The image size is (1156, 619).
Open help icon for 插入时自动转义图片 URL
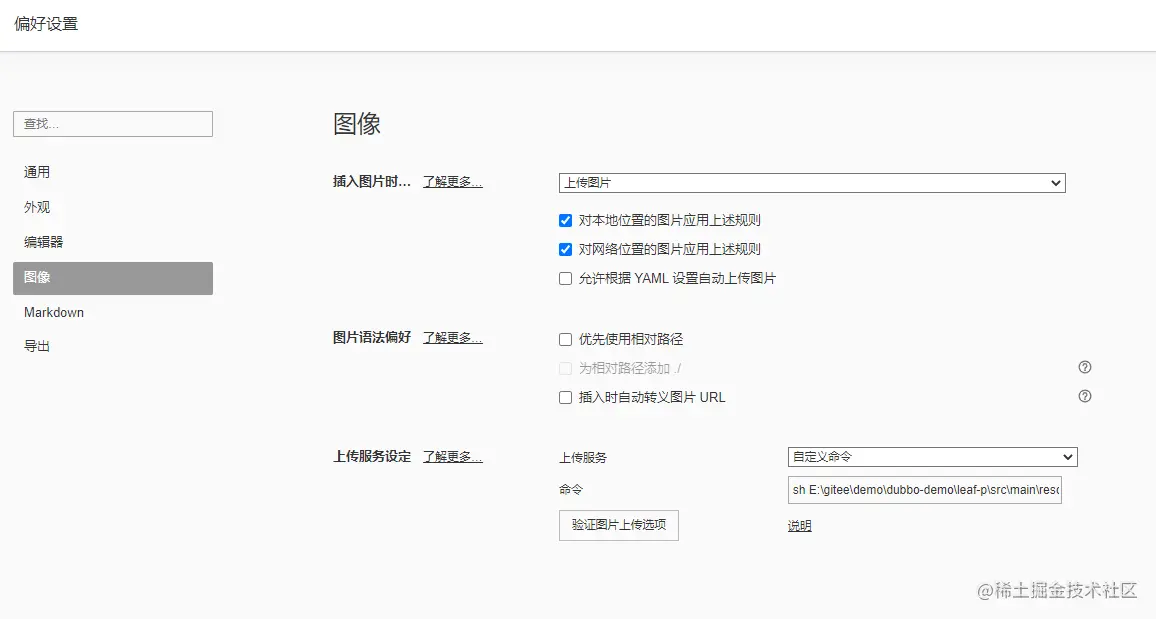pyautogui.click(x=1084, y=396)
